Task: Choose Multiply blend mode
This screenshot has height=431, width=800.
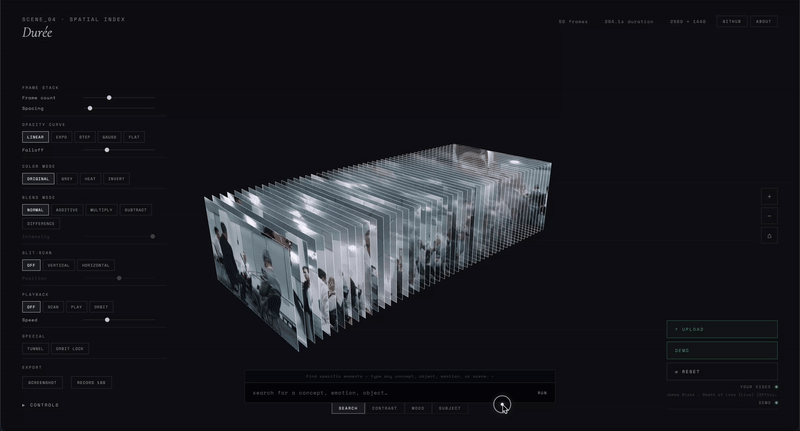Action: pos(101,210)
